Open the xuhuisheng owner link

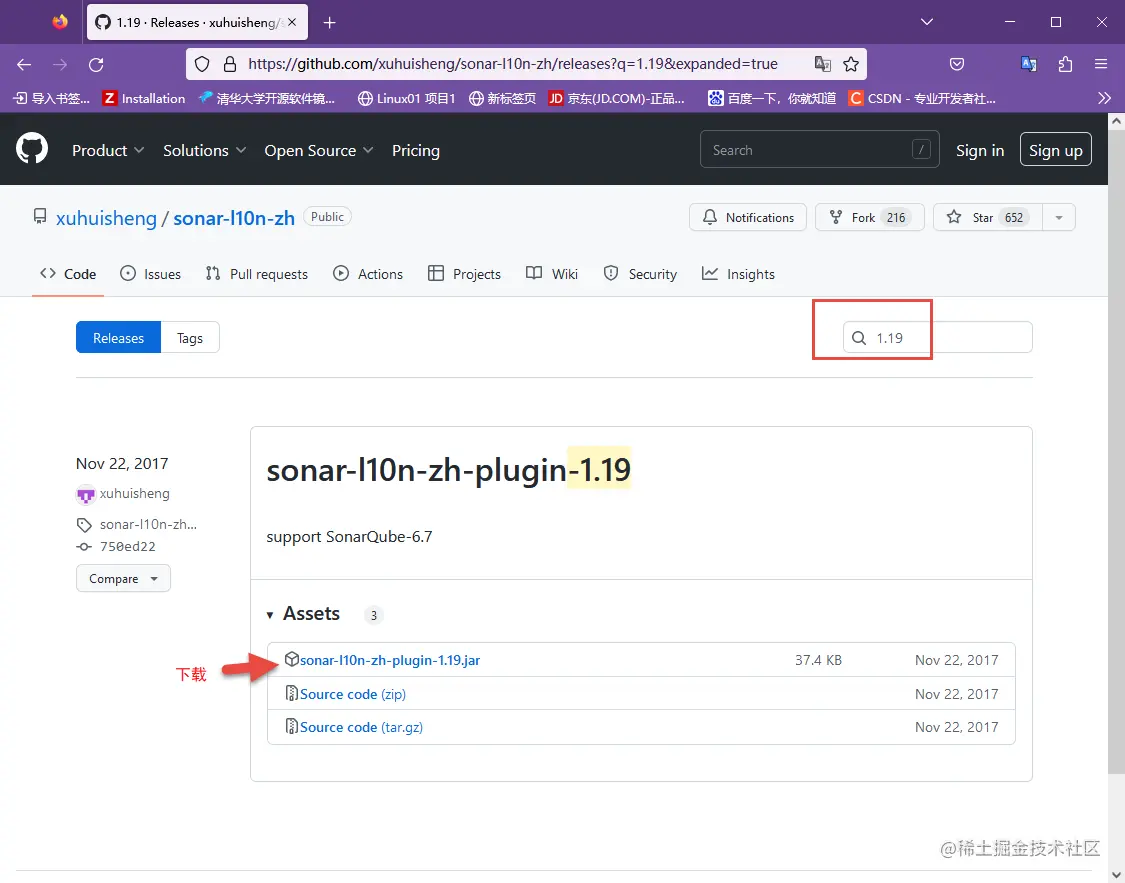tap(106, 218)
